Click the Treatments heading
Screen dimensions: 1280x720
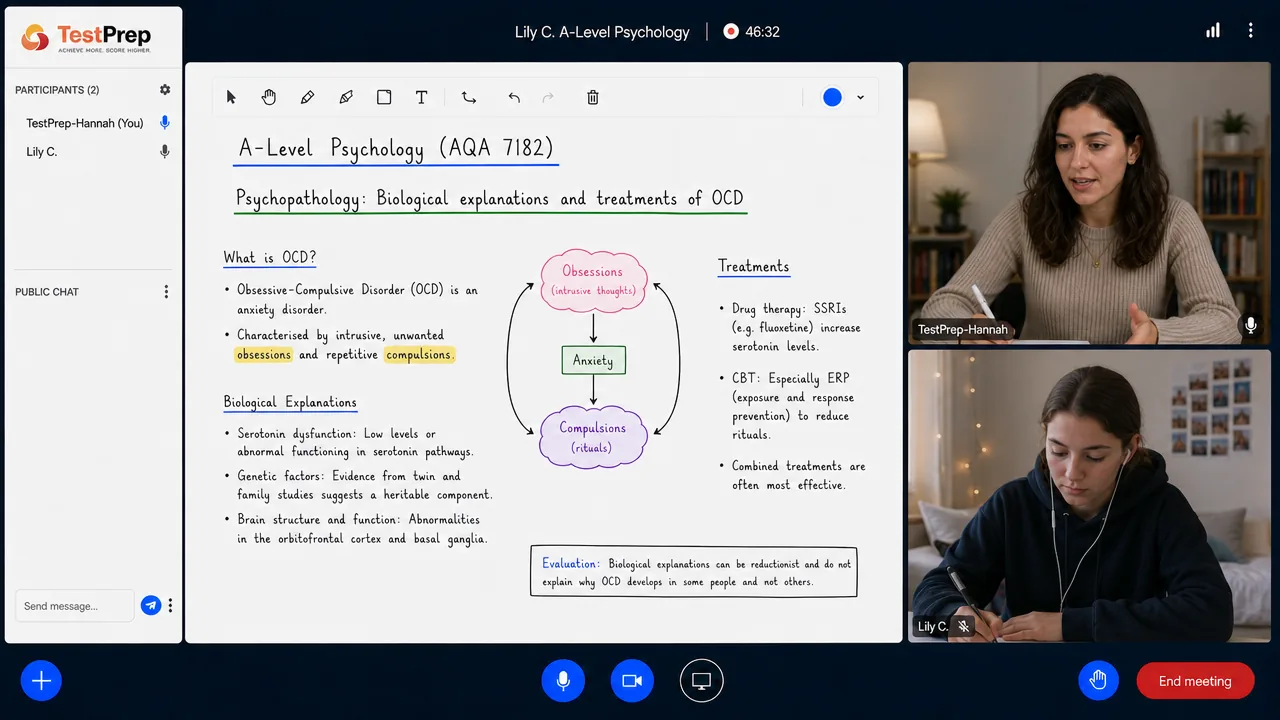(754, 266)
